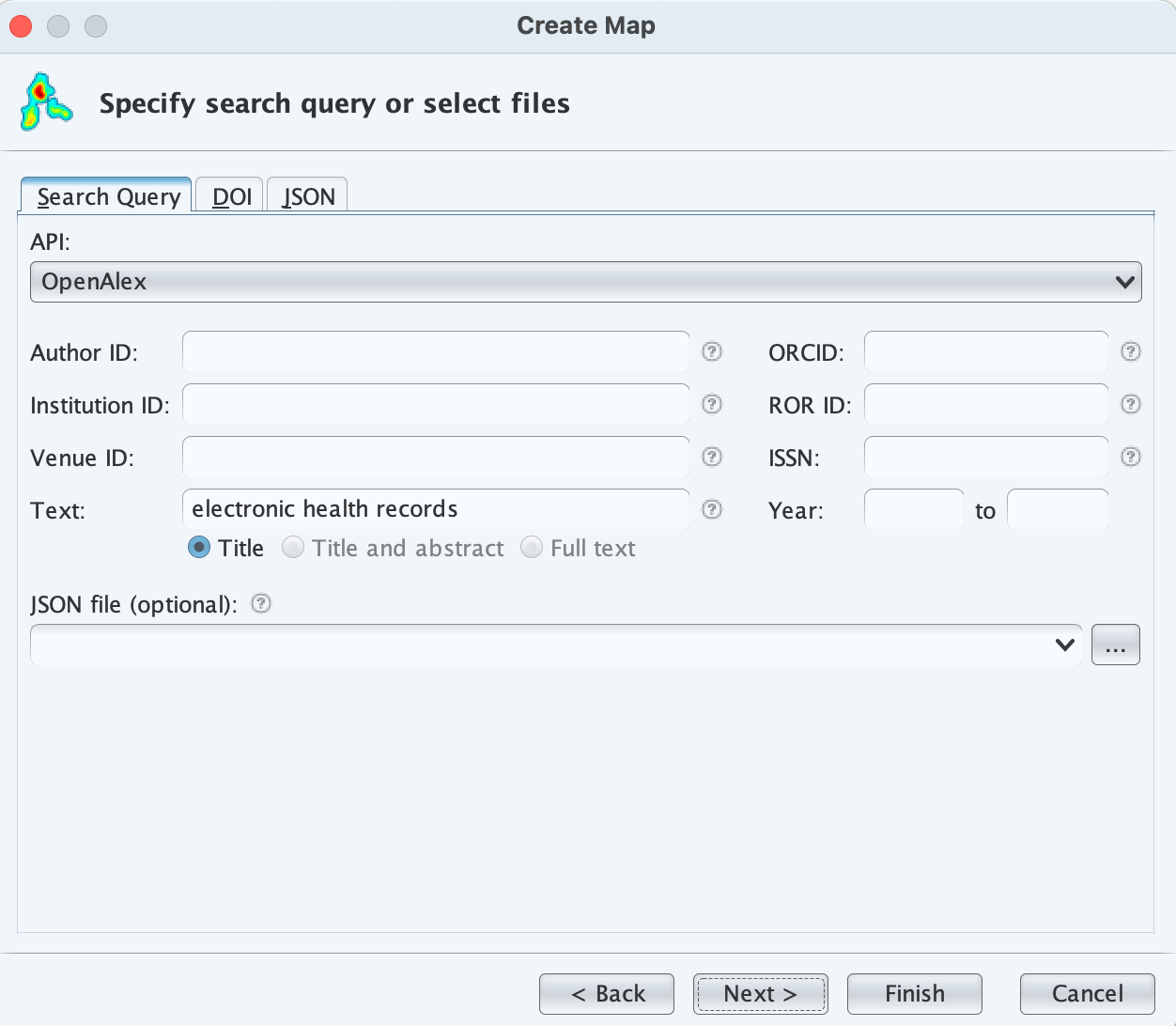The image size is (1176, 1026).
Task: Click the help icon beside Institution ID
Action: point(712,404)
